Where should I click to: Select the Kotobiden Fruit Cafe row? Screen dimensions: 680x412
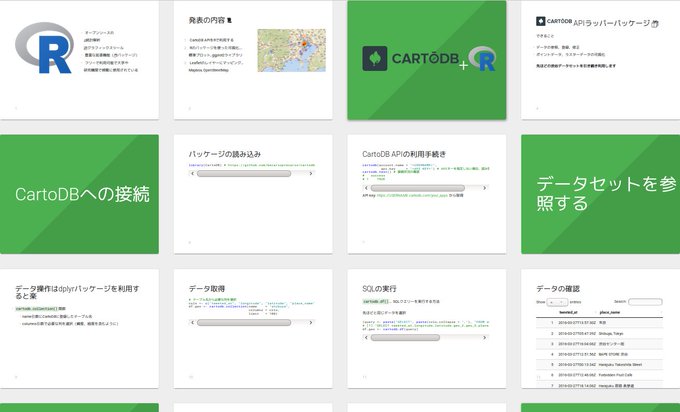pos(599,375)
